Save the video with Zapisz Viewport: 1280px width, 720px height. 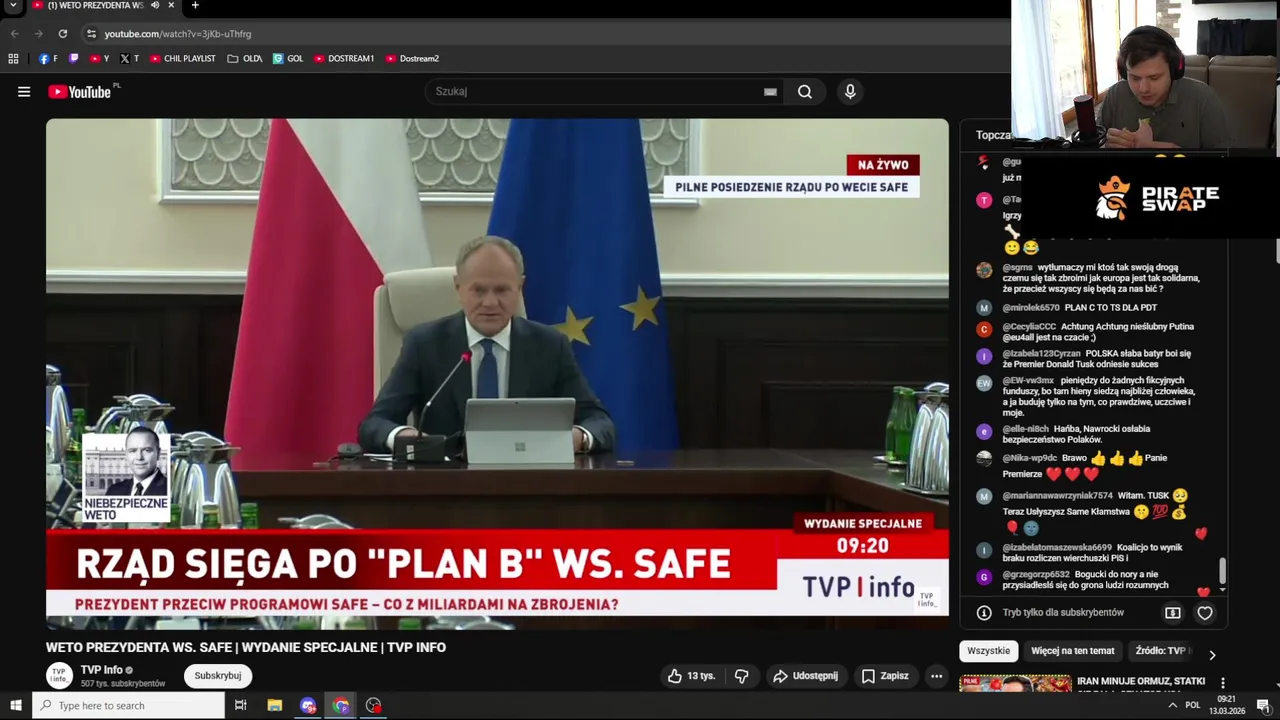click(x=885, y=676)
